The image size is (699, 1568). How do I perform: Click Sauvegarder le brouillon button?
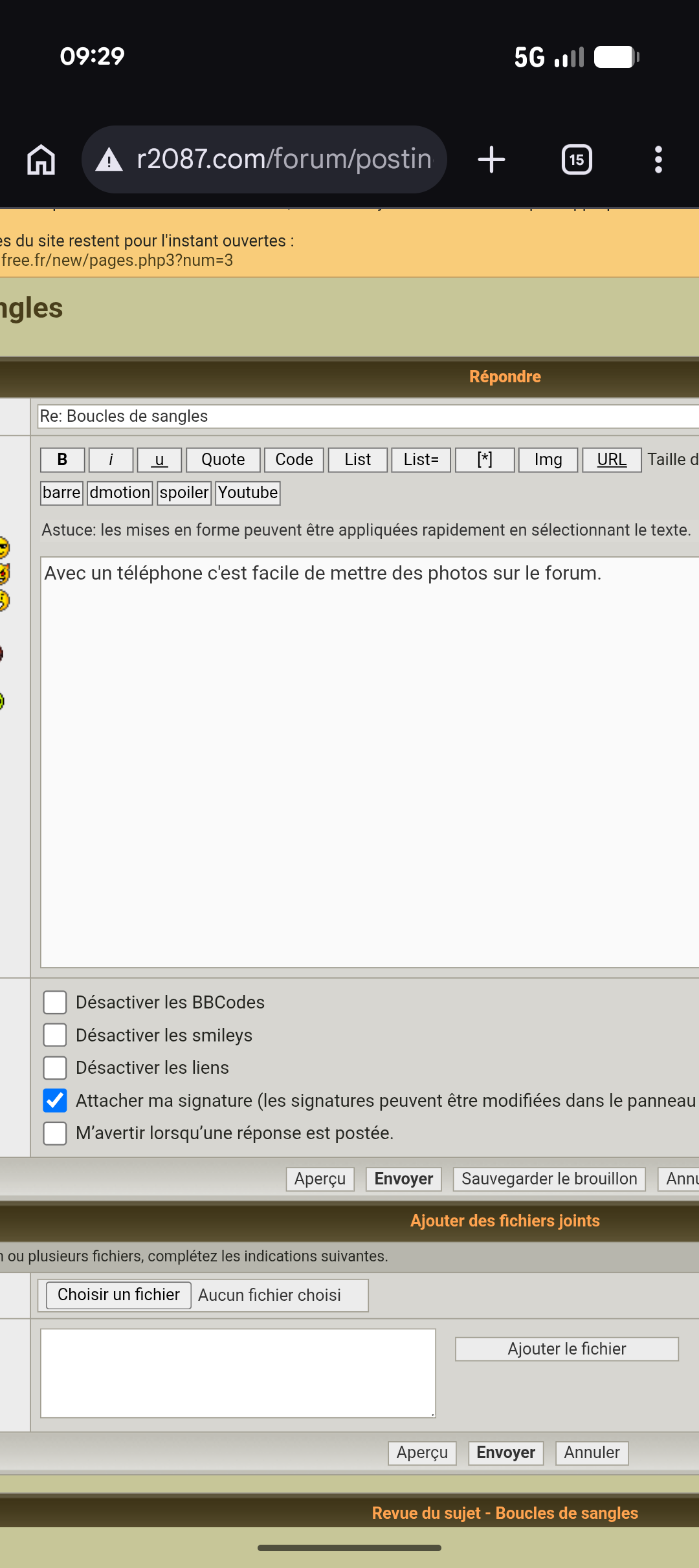tap(549, 1179)
